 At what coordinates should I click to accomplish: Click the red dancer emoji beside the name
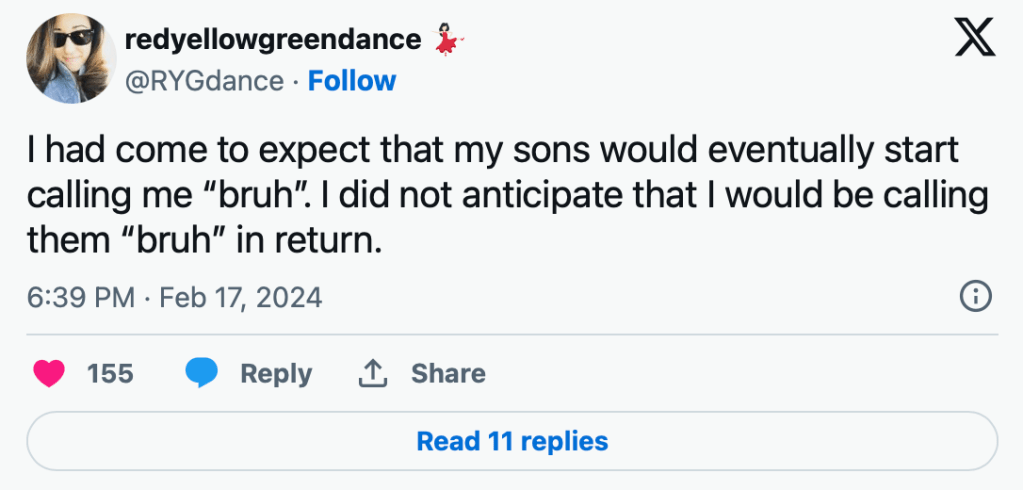(x=447, y=40)
